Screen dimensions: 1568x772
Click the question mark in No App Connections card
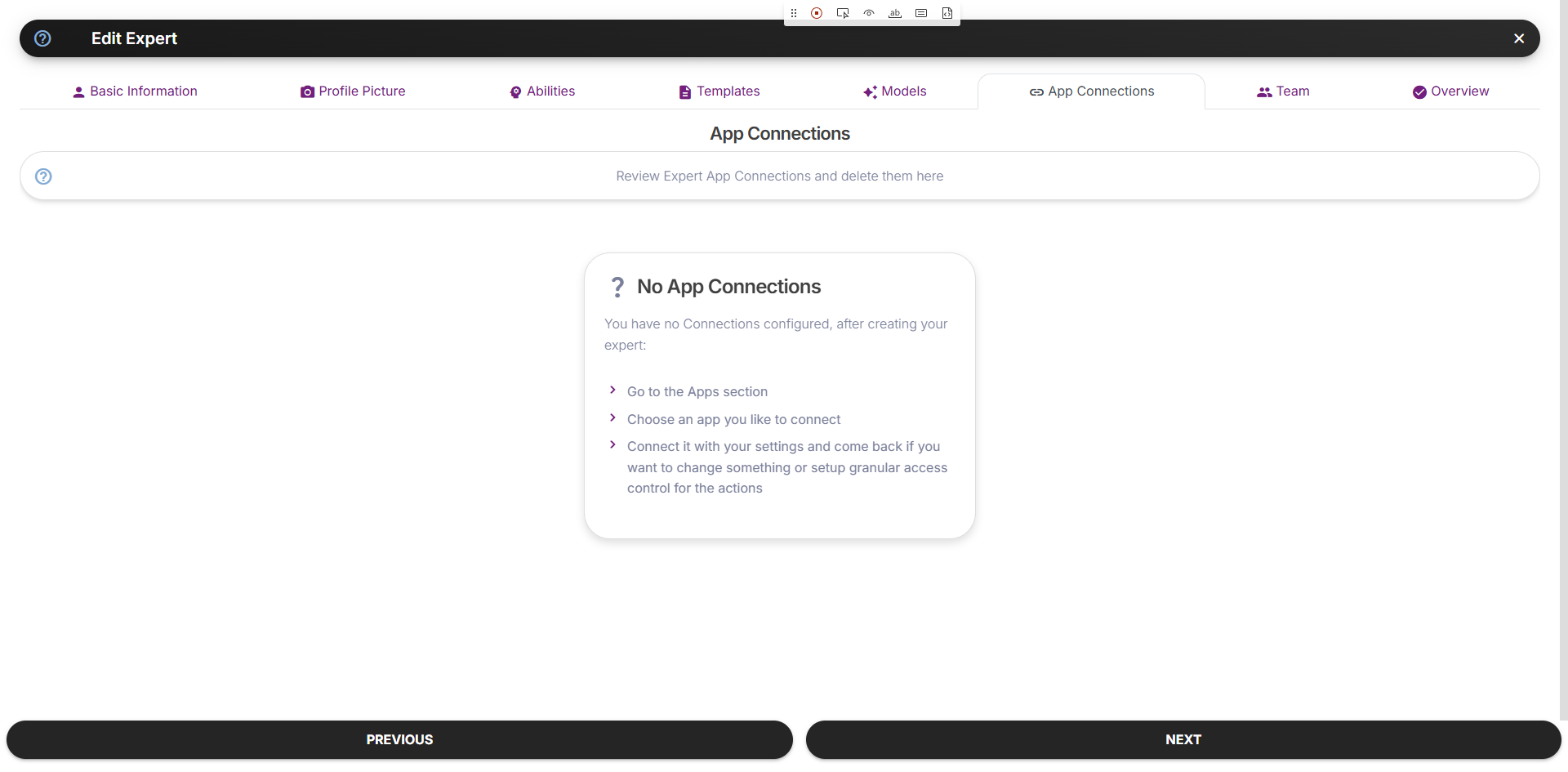(x=618, y=287)
